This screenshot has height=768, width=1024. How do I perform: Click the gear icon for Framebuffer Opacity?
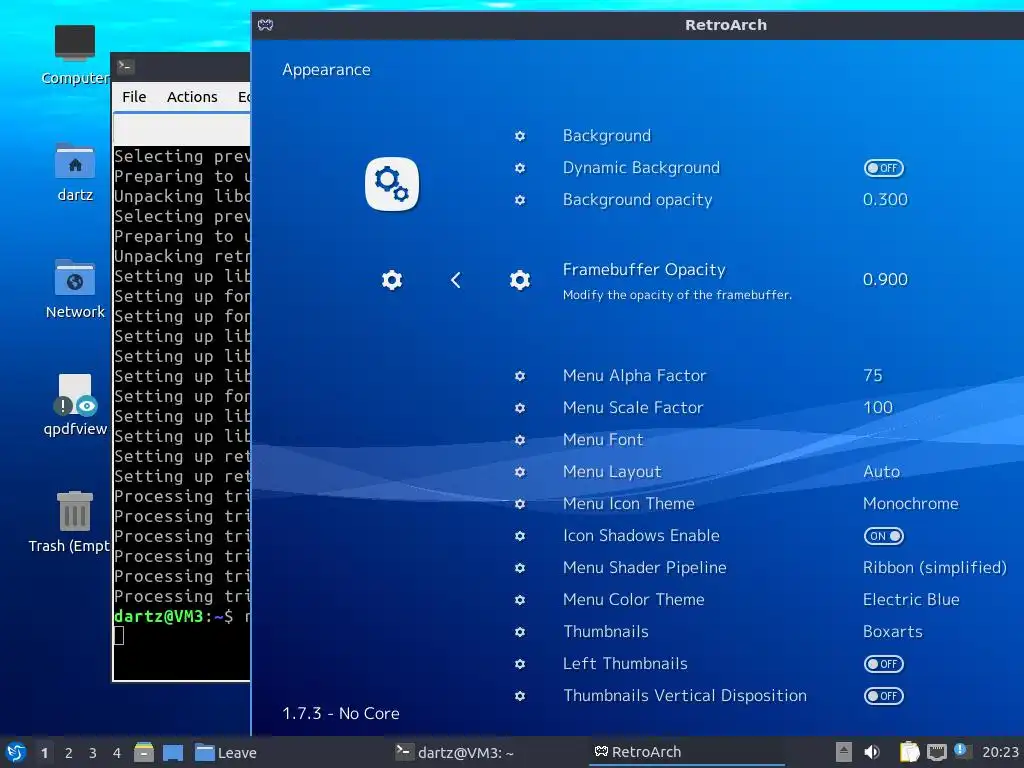[520, 280]
